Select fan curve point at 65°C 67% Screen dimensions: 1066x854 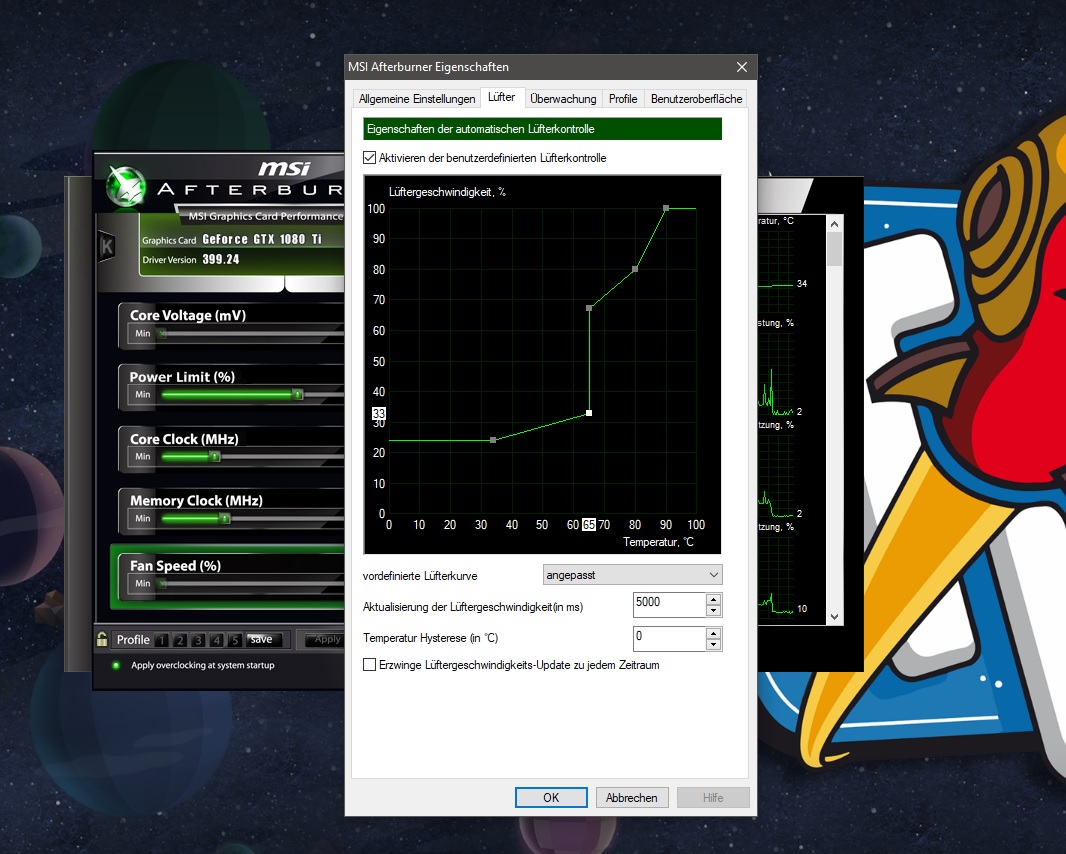[x=589, y=308]
